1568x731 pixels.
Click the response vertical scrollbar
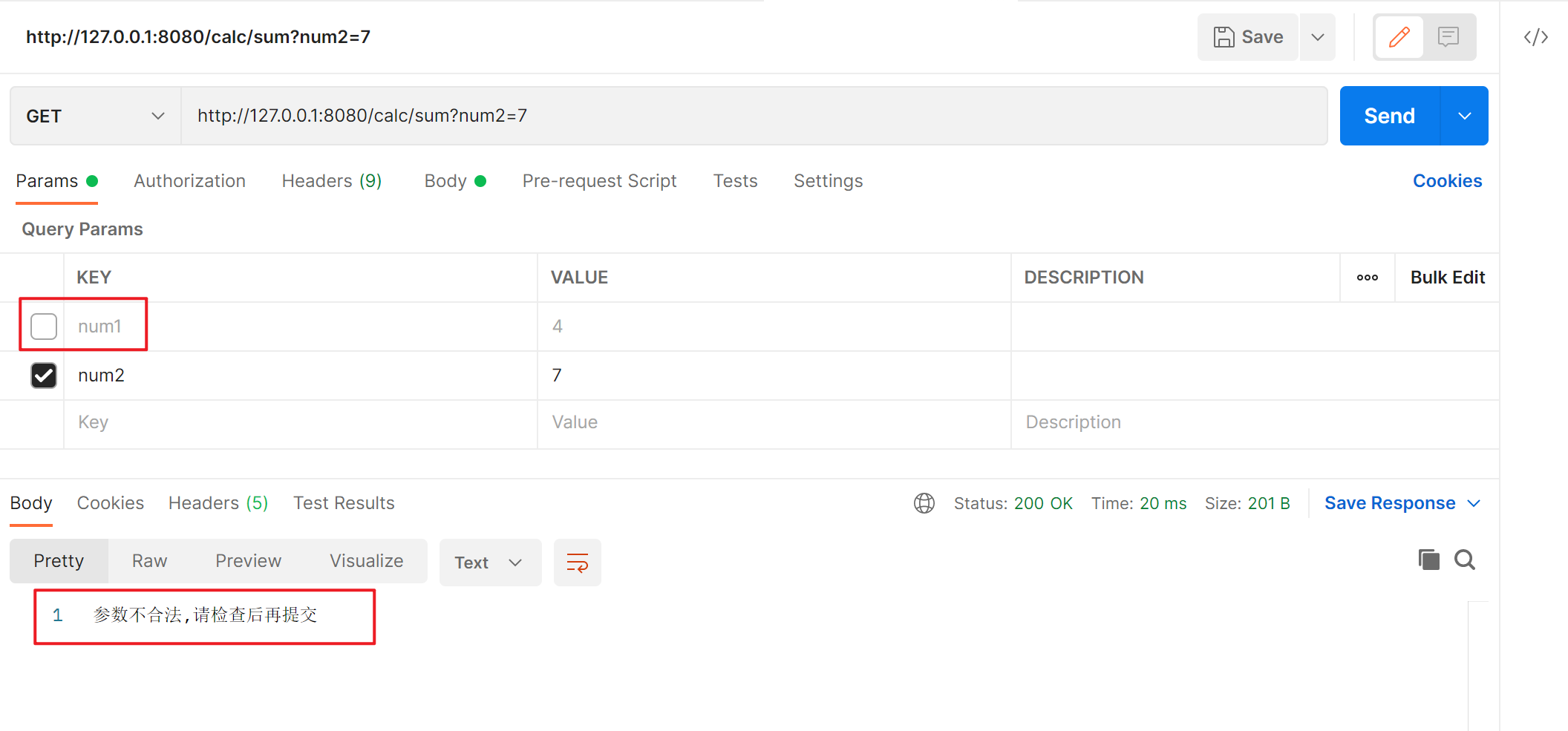[1477, 666]
